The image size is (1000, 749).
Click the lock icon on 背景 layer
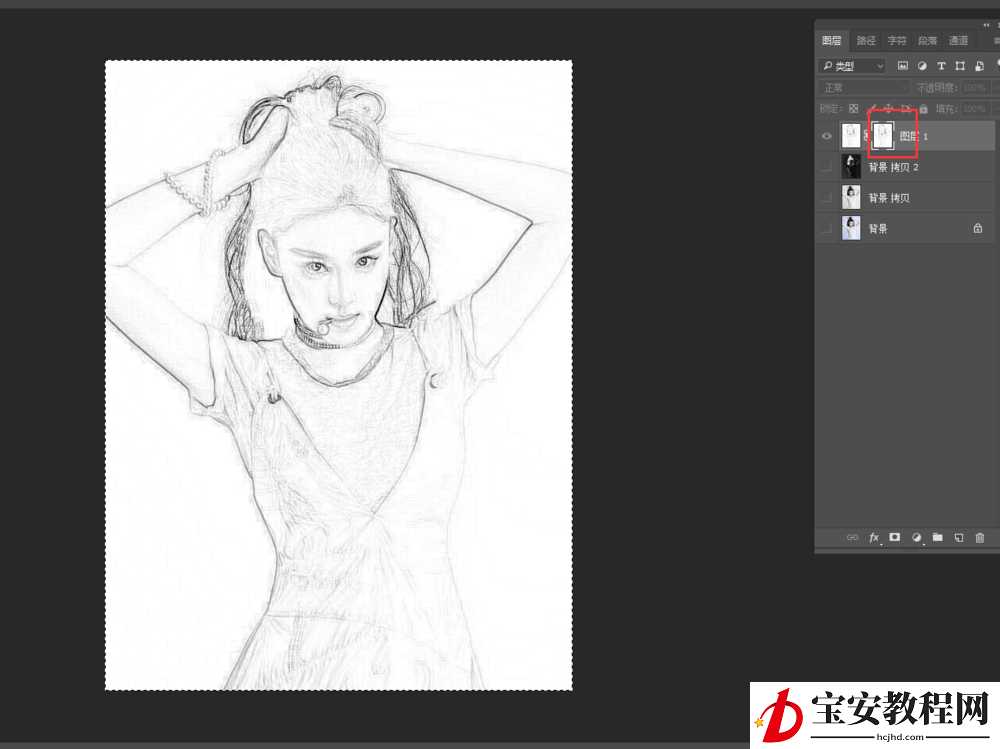click(978, 228)
